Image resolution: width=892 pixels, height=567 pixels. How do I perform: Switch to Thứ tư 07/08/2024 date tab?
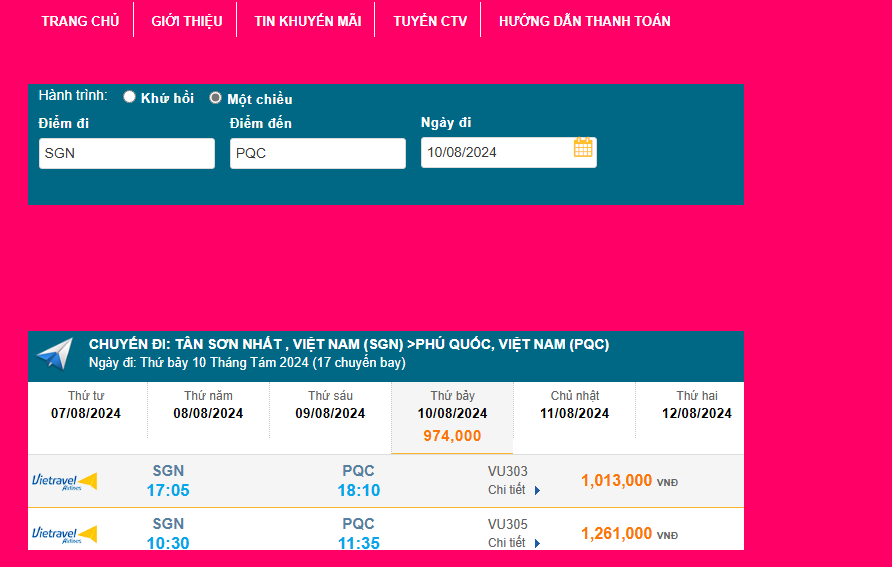click(86, 406)
